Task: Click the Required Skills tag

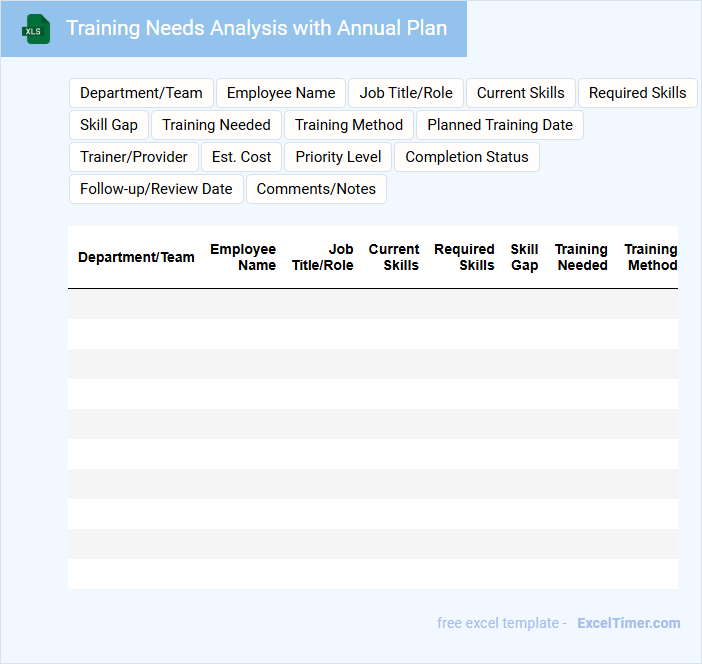Action: click(x=637, y=93)
